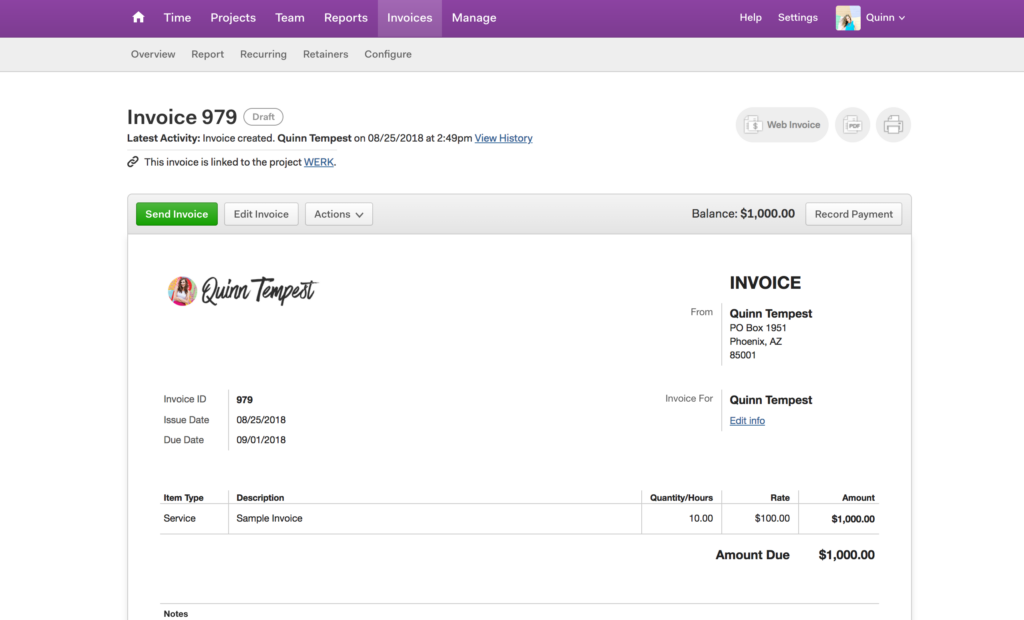1024x620 pixels.
Task: Open the Web Invoice view
Action: click(782, 125)
